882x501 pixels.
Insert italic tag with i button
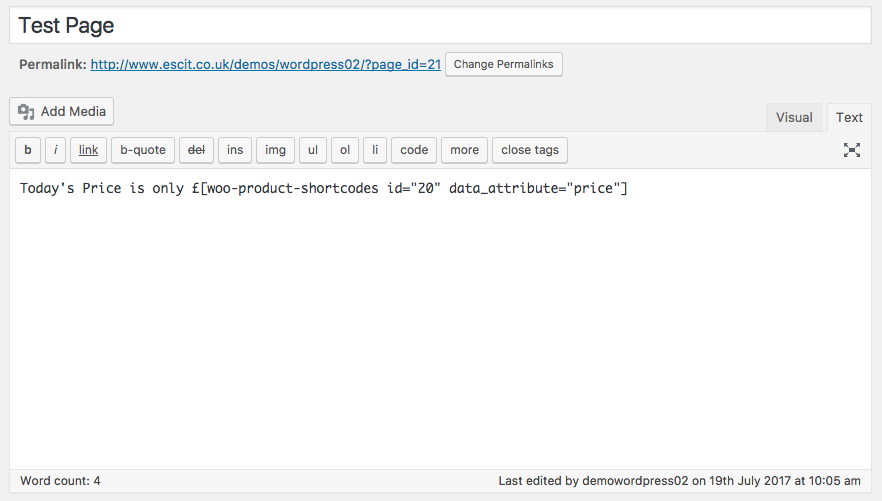coord(56,150)
